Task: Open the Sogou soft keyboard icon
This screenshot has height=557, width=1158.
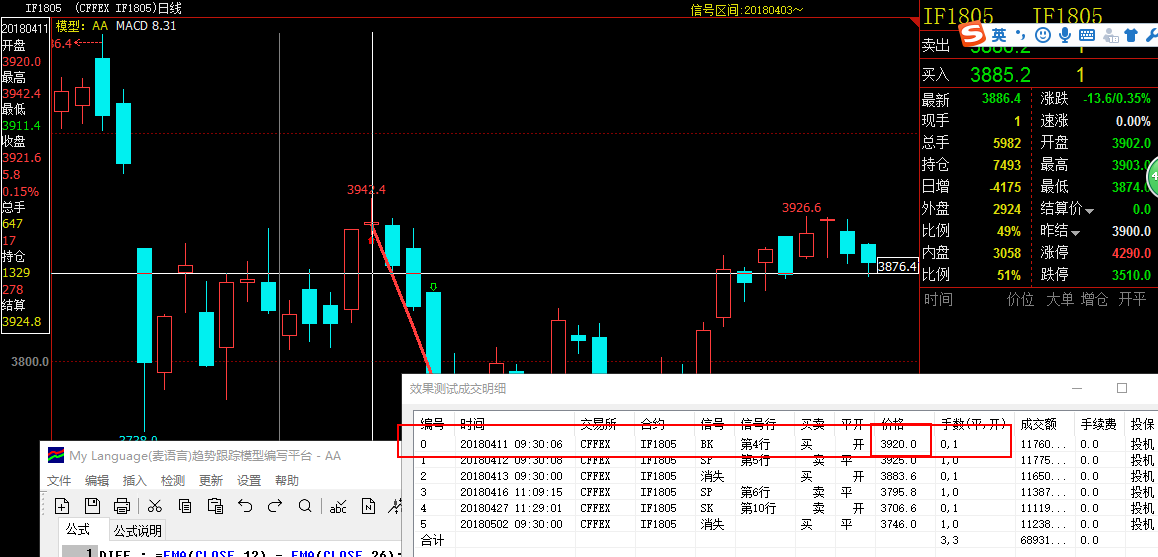Action: (1086, 35)
